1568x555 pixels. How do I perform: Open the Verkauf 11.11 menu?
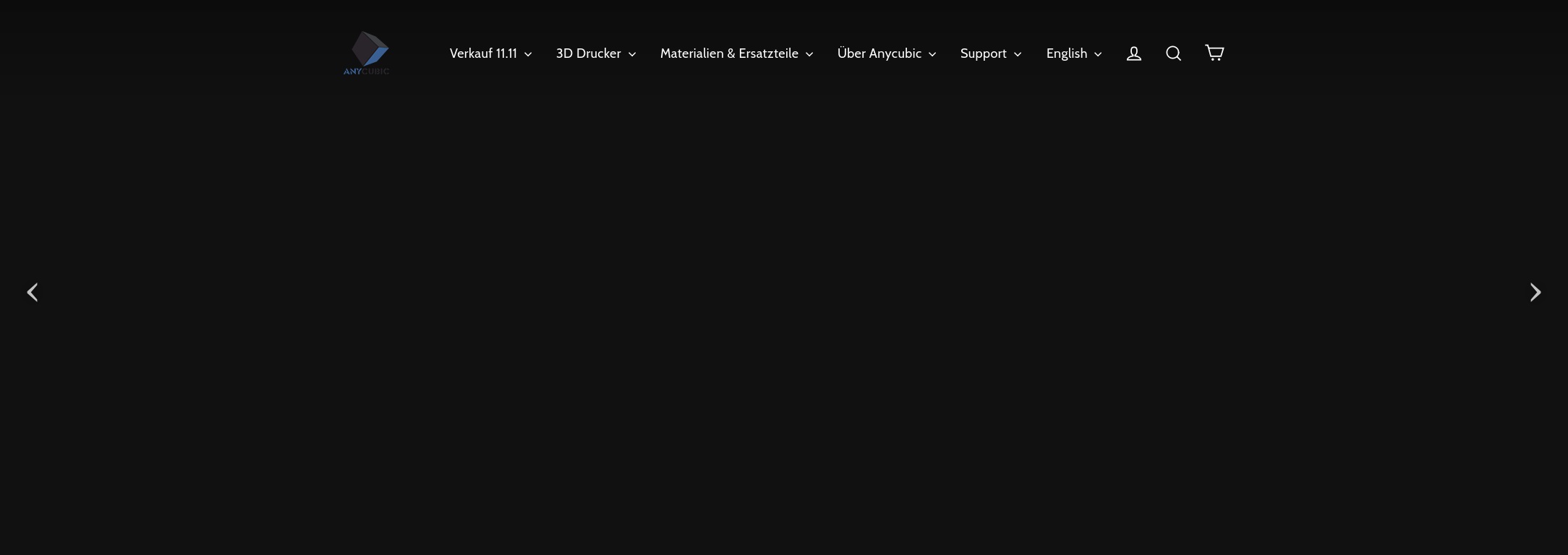coord(483,53)
